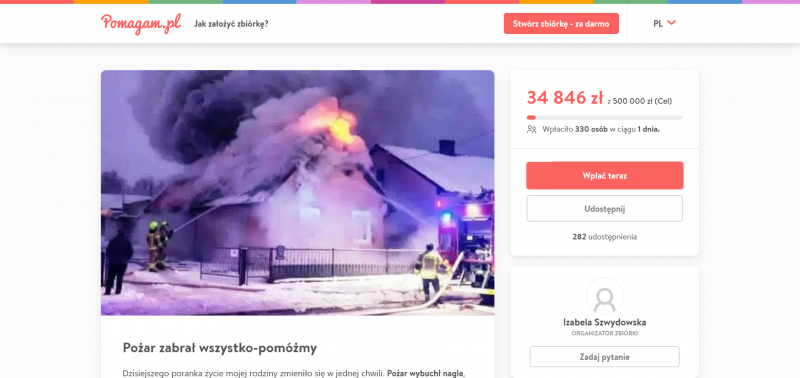Click the 'z 500 000 zł (Cel)' goal text
The height and width of the screenshot is (378, 800).
point(640,101)
